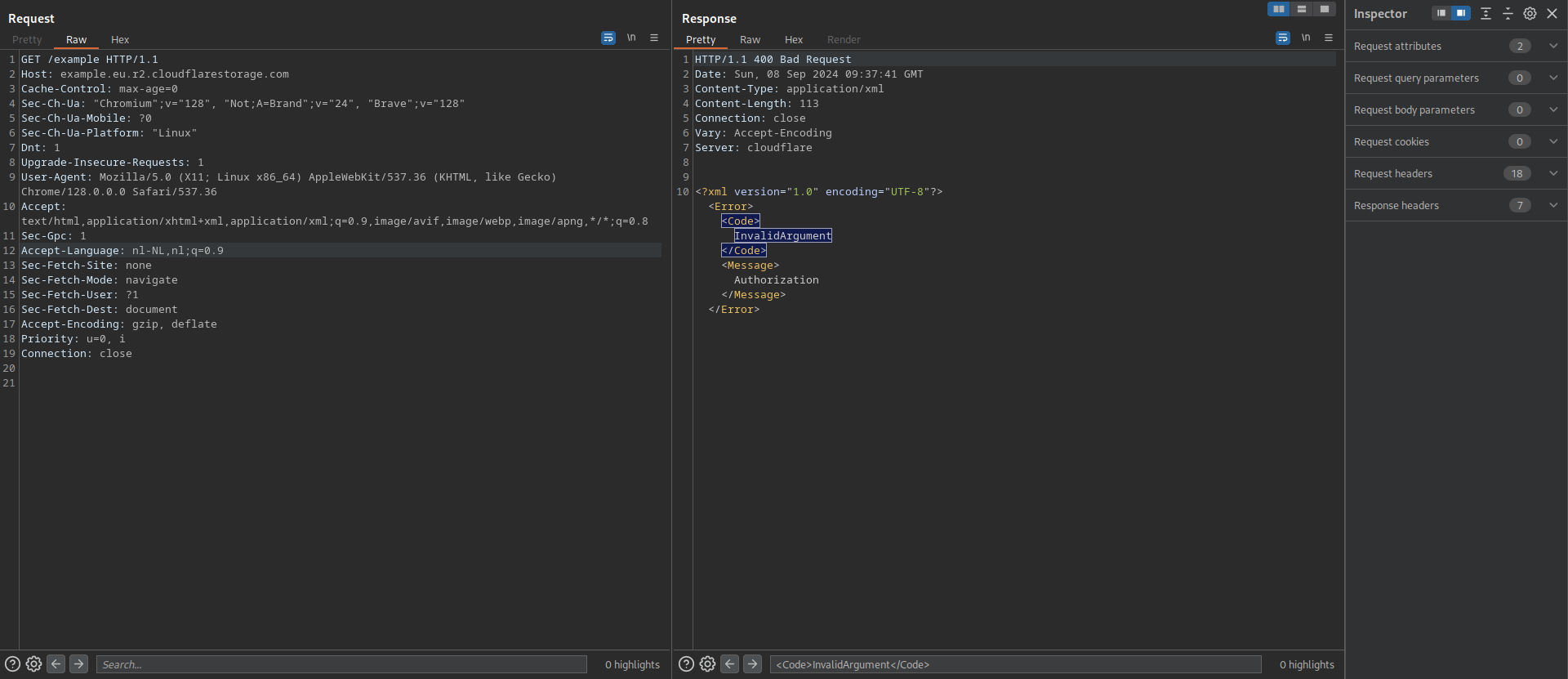
Task: Switch Response view to Raw tab
Action: click(750, 39)
